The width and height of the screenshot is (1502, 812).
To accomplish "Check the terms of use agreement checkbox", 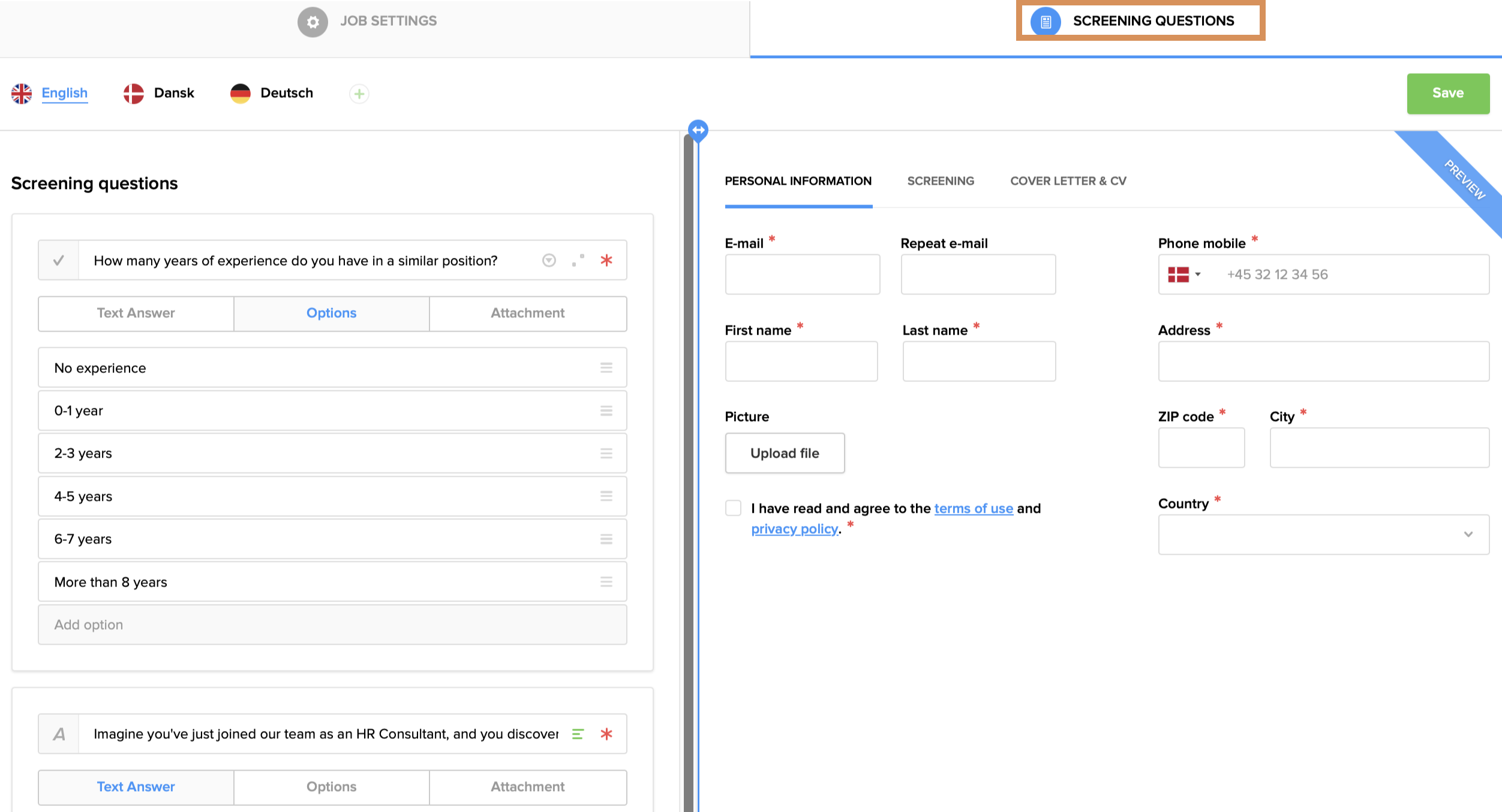I will coord(733,508).
